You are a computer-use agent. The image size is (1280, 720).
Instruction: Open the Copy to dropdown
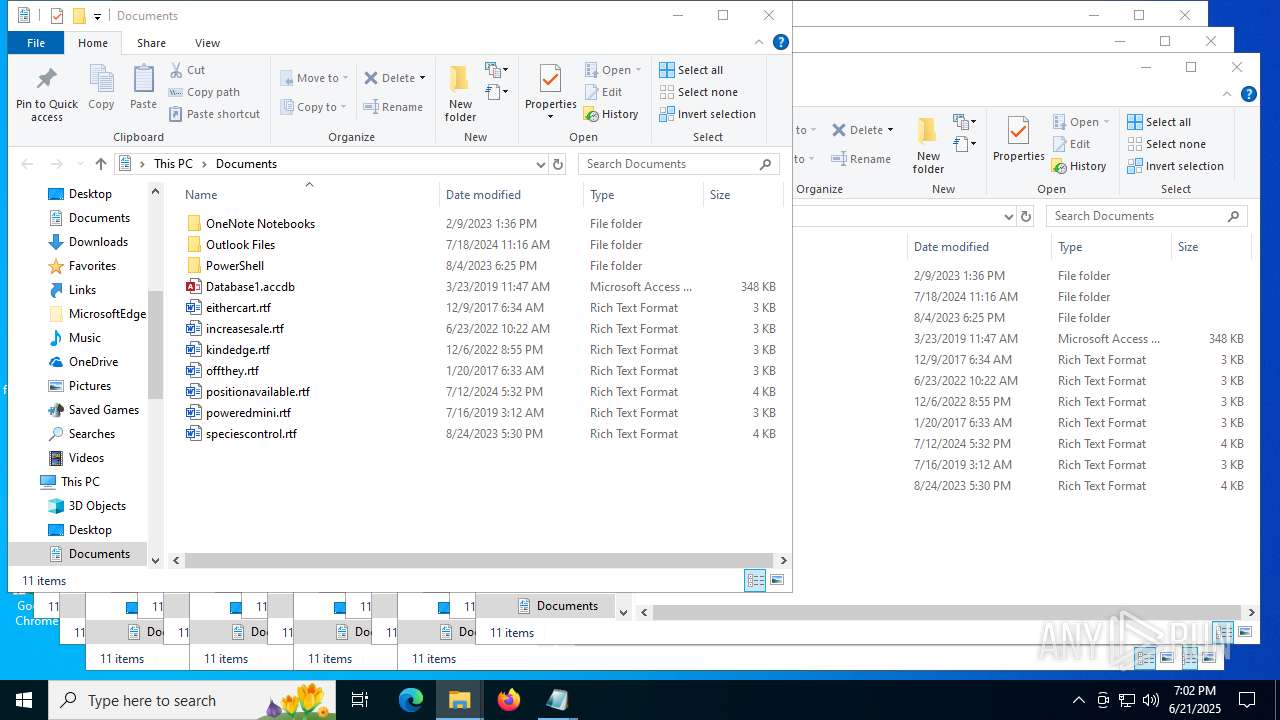(313, 107)
